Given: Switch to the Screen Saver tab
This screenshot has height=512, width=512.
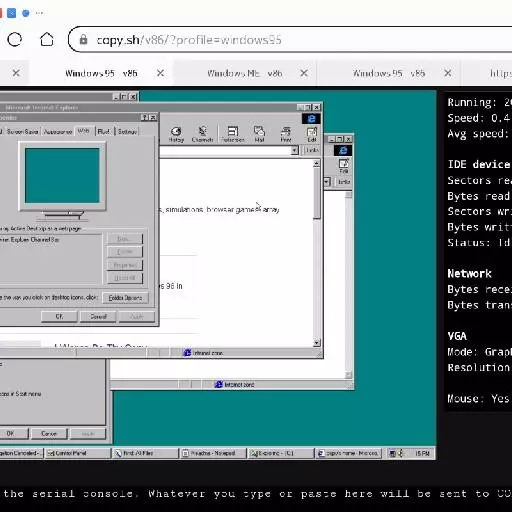Looking at the screenshot, I should [x=22, y=132].
